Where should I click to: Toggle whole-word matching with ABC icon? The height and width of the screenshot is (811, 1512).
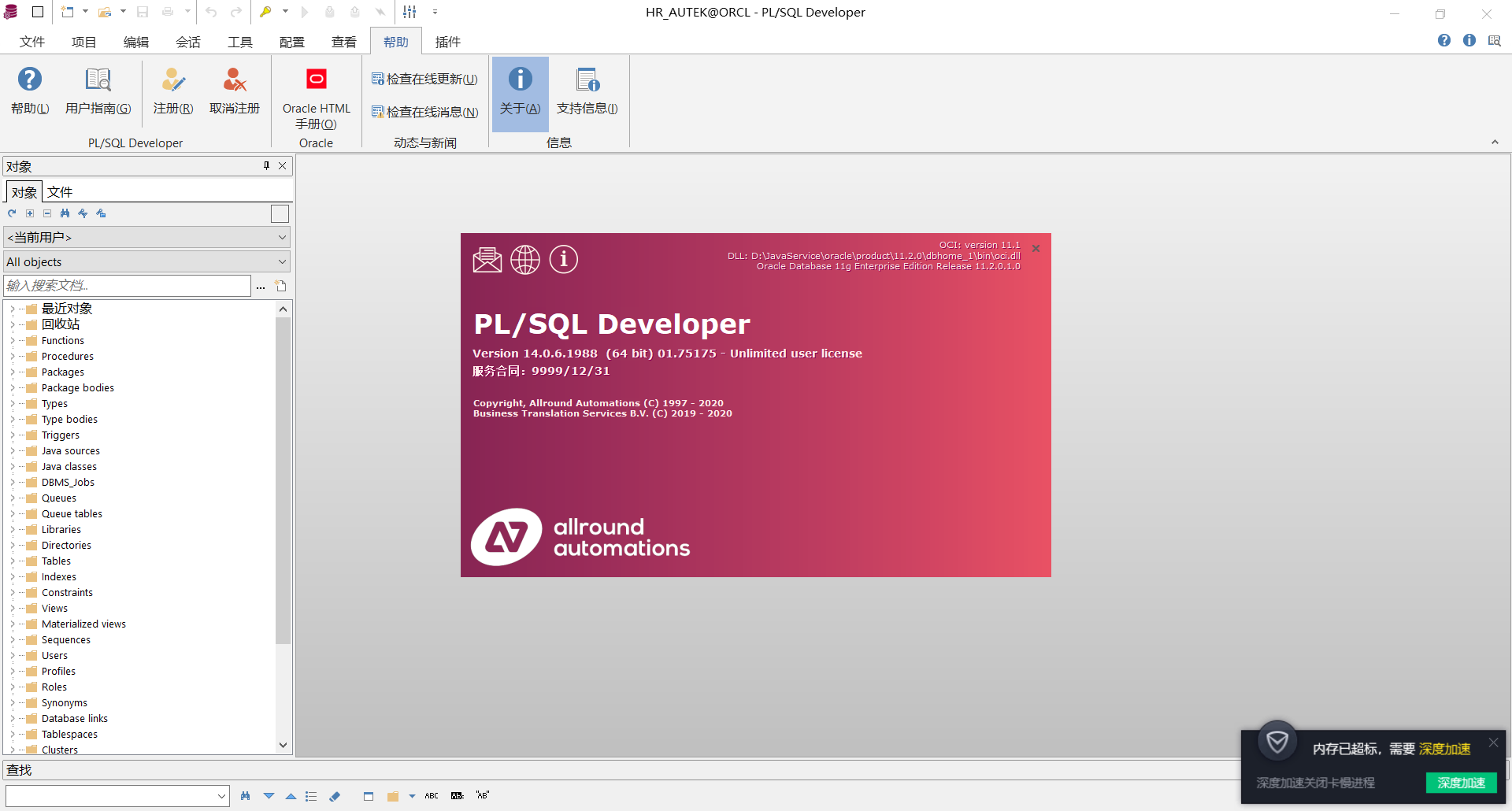point(432,795)
